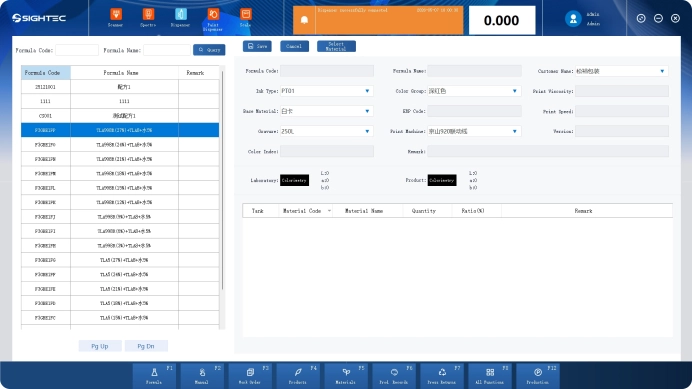
Task: Focus the Formula Name search field
Action: point(167,50)
